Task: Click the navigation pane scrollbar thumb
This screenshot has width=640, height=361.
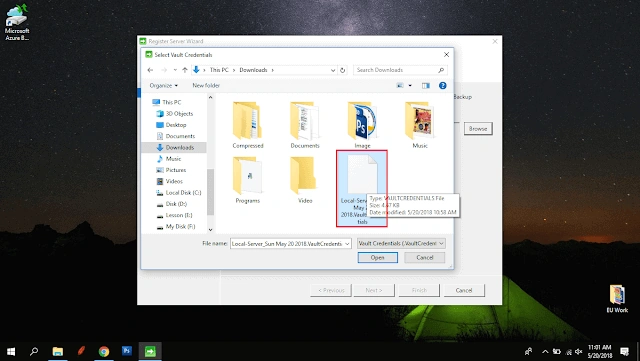Action: click(x=210, y=192)
